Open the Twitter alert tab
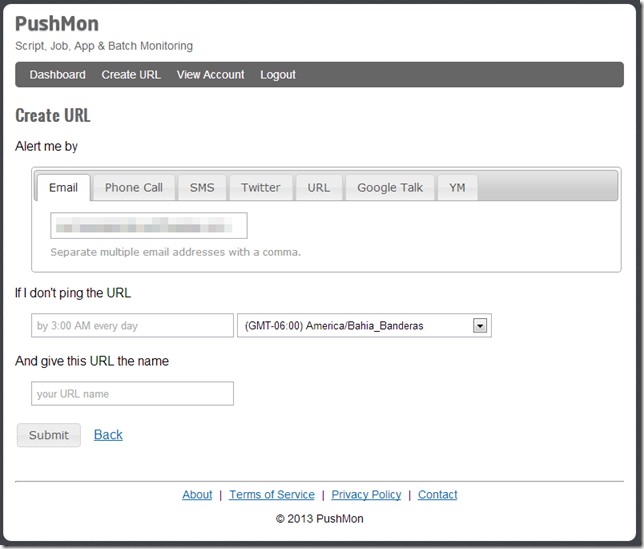The height and width of the screenshot is (549, 644). [x=261, y=188]
